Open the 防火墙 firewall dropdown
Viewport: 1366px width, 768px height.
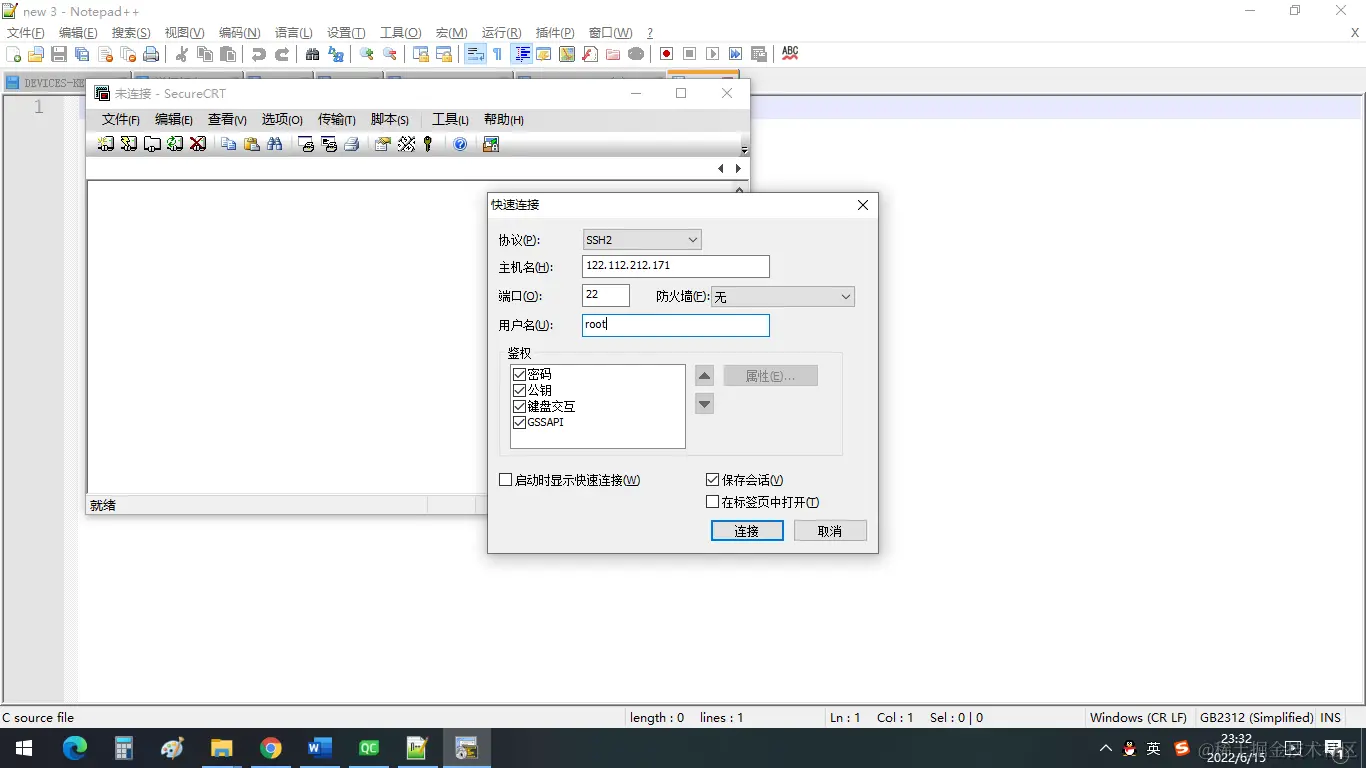pos(783,297)
